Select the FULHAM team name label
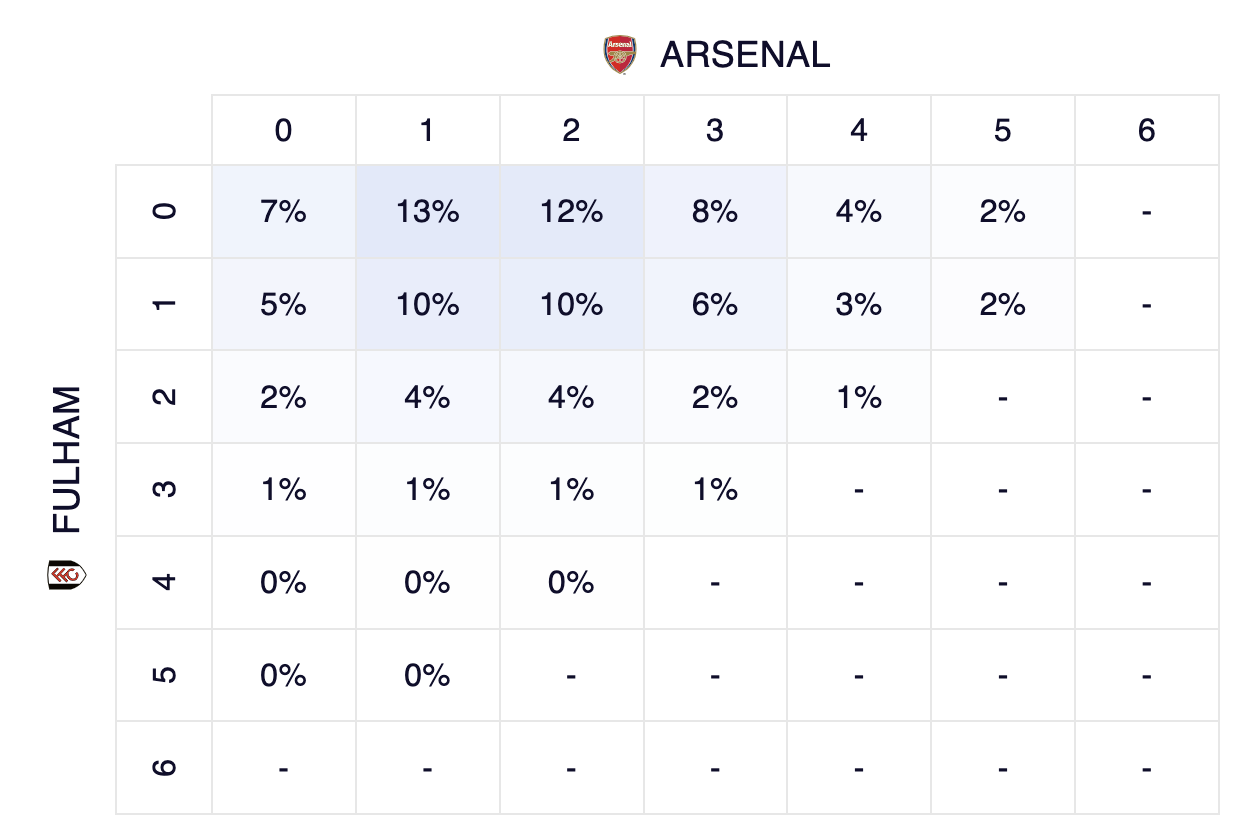The width and height of the screenshot is (1244, 838). 67,460
